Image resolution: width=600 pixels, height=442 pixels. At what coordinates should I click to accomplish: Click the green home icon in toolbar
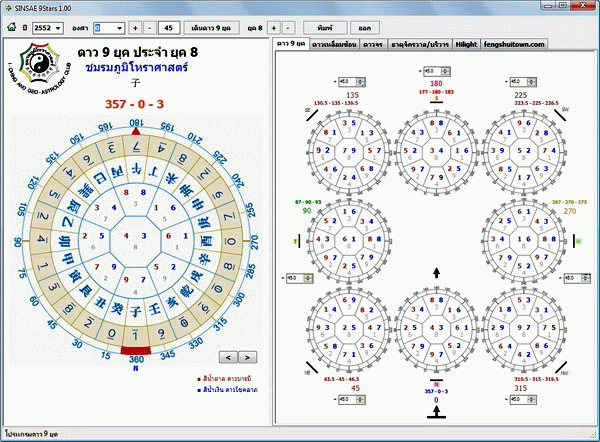[x=11, y=28]
